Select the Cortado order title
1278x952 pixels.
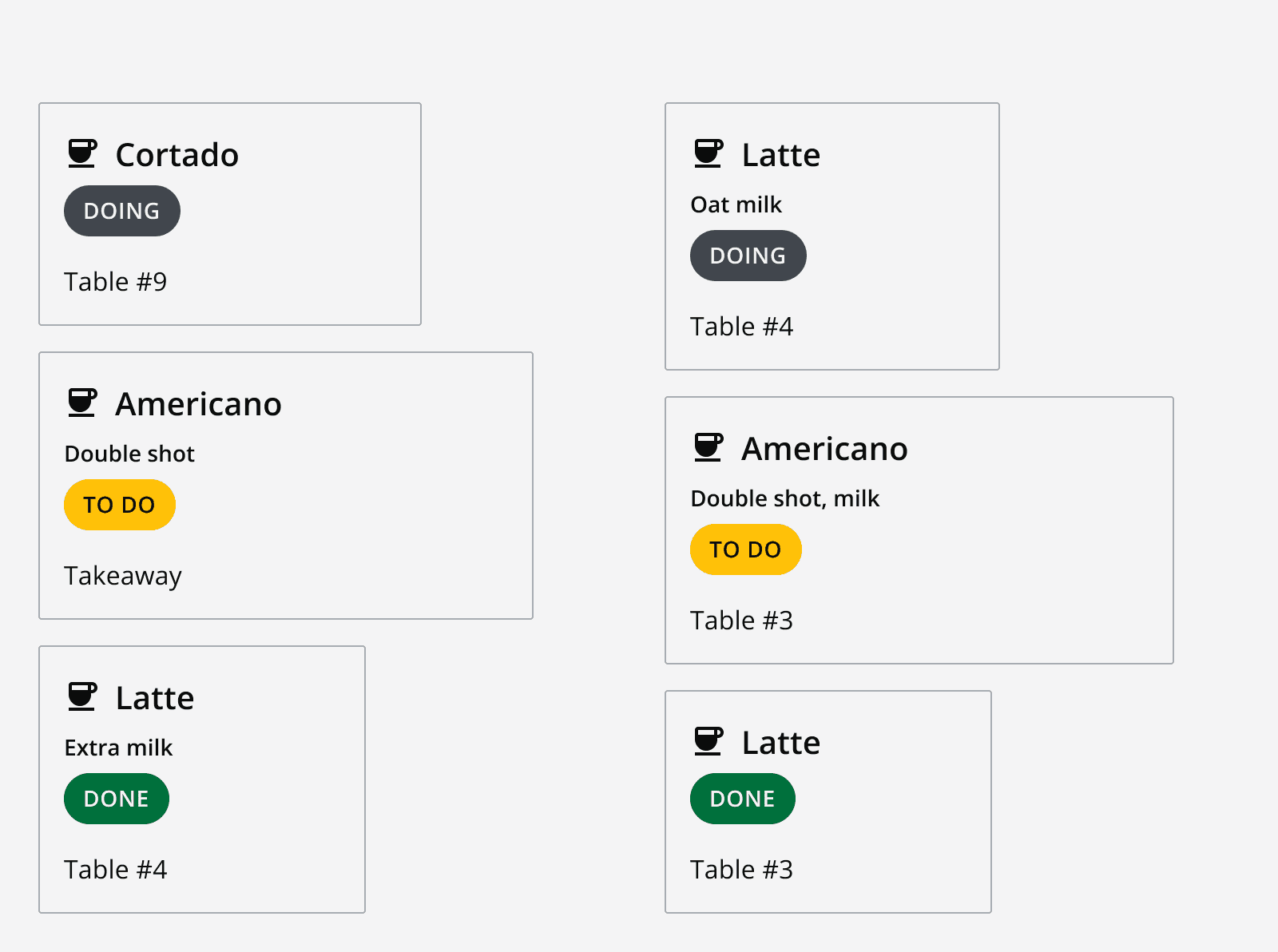177,155
